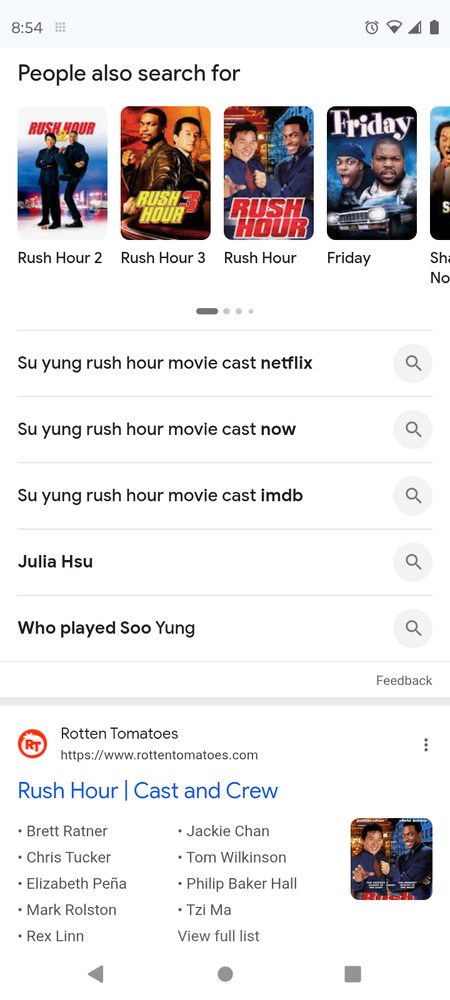The image size is (450, 1000).
Task: Open the Rush Hour poster in carousel
Action: [x=269, y=173]
